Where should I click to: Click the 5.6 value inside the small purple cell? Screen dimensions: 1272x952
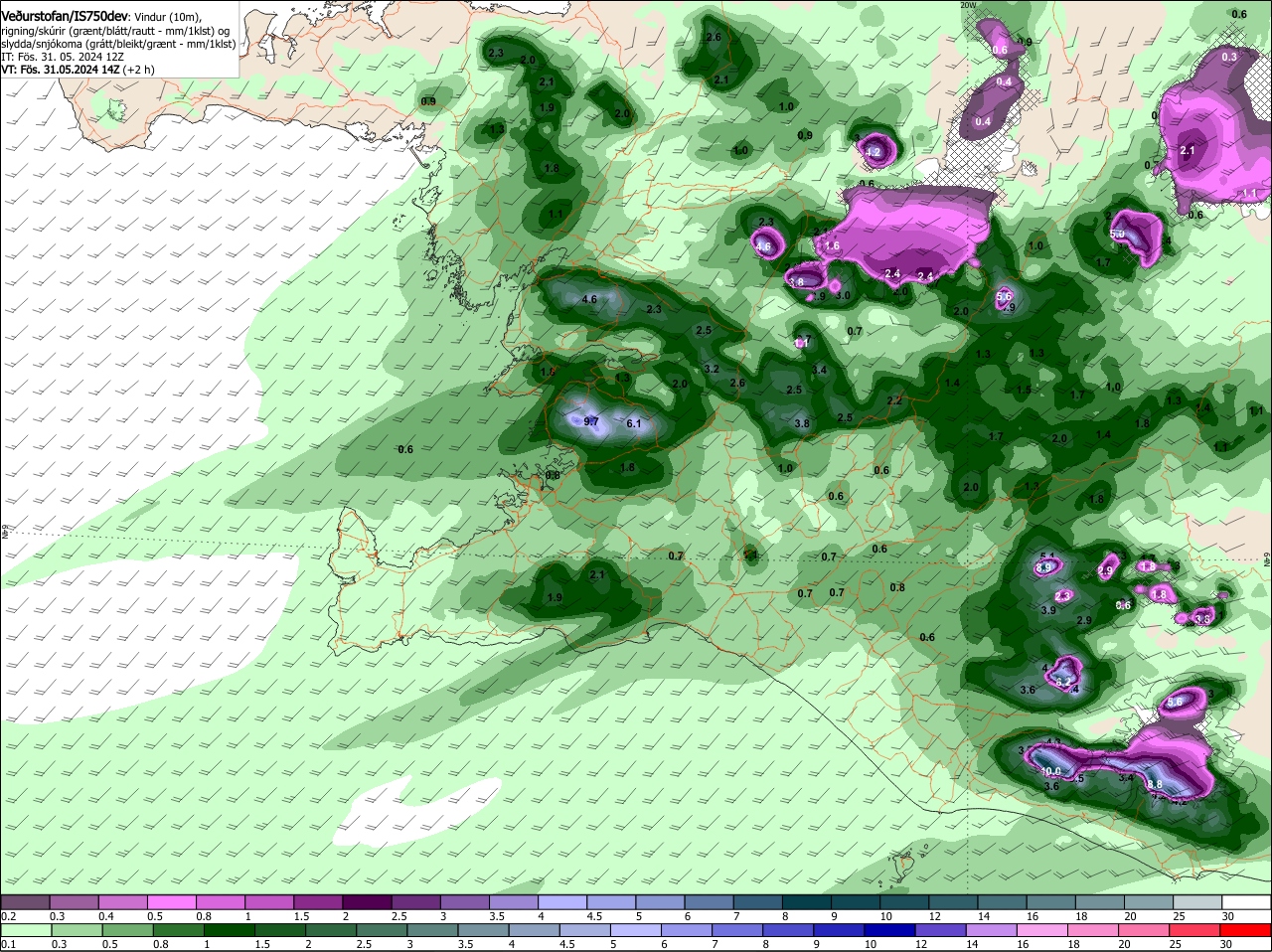click(1004, 296)
